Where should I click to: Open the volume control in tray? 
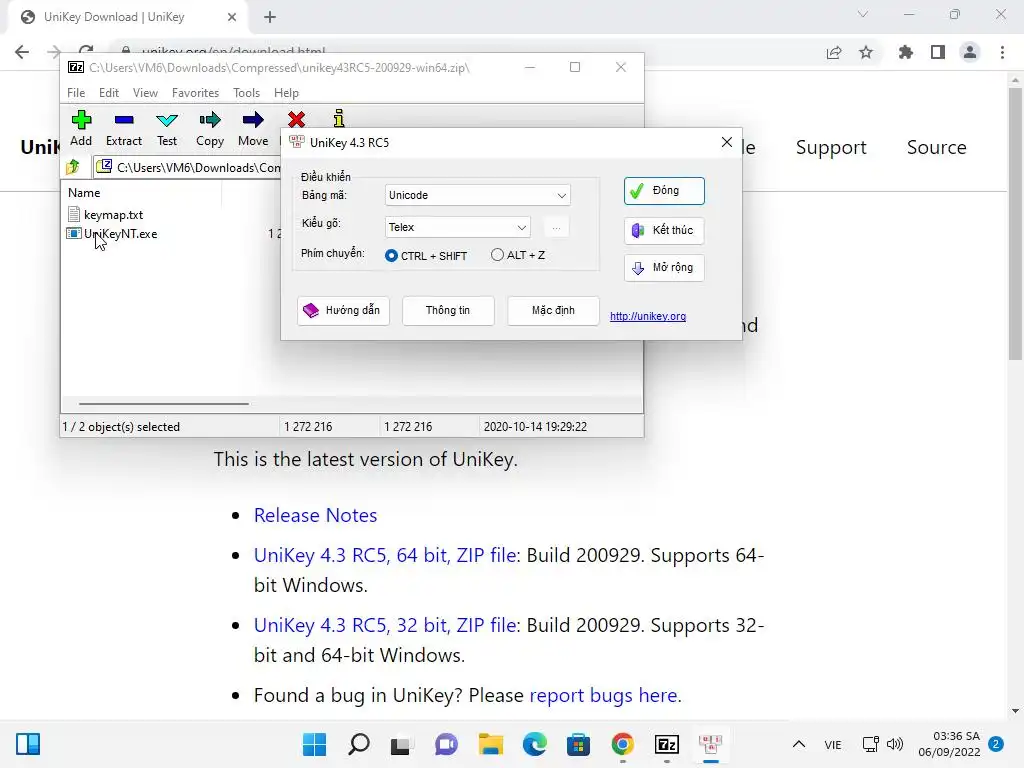click(895, 744)
